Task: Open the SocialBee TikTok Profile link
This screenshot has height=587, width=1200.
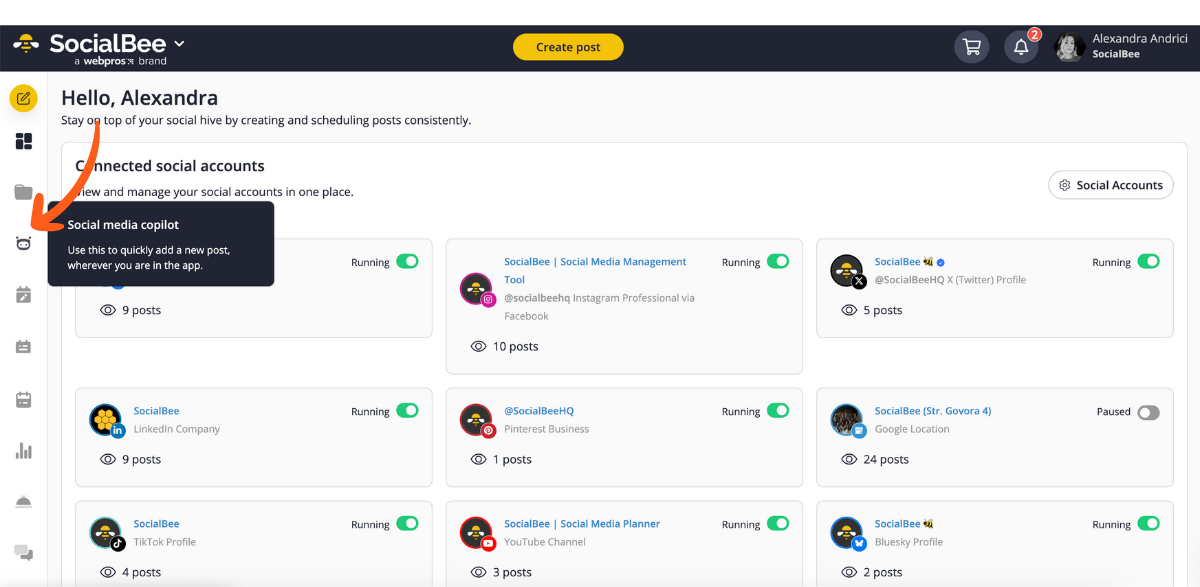Action: (156, 523)
